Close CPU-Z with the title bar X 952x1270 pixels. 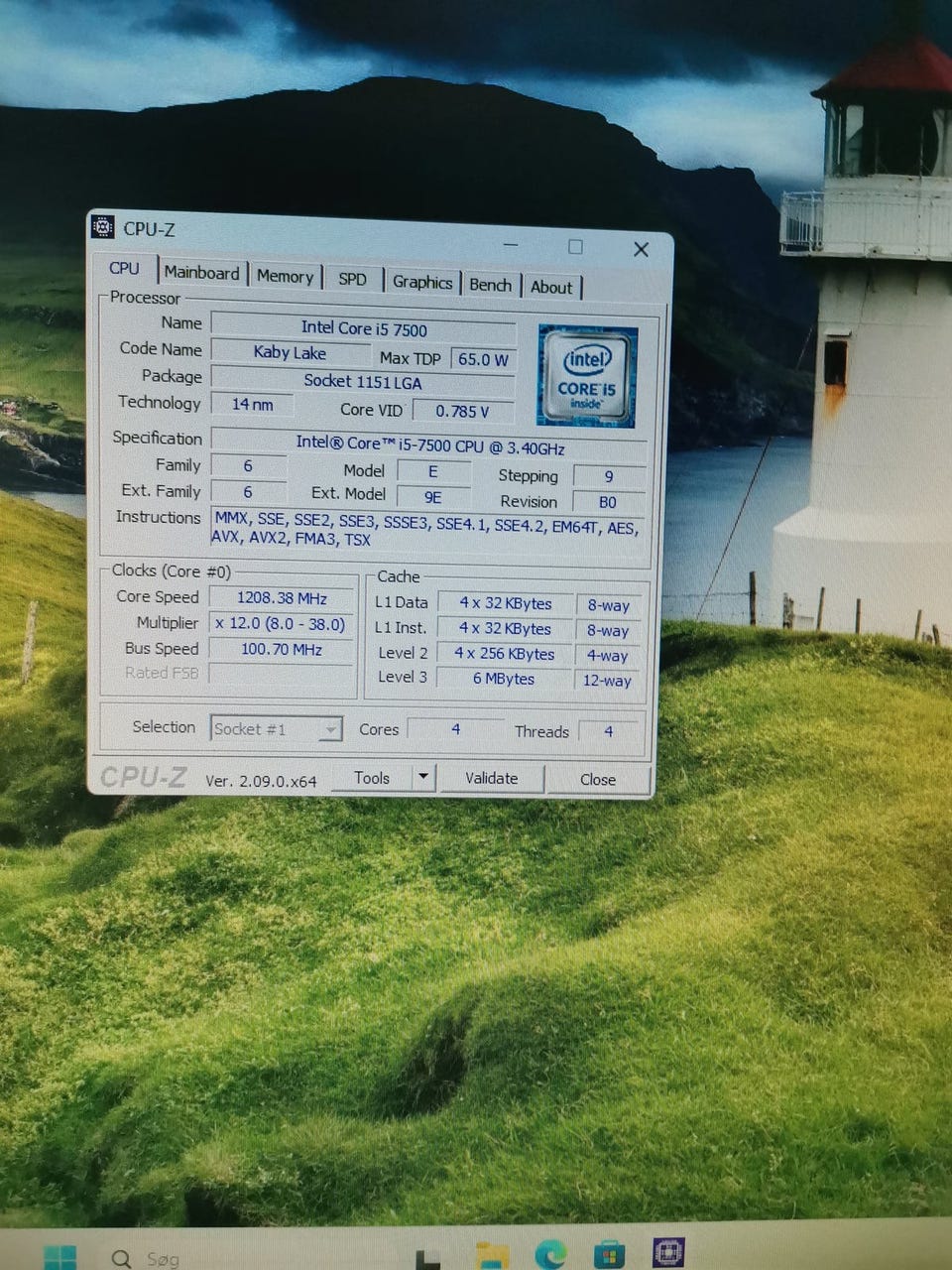click(641, 249)
